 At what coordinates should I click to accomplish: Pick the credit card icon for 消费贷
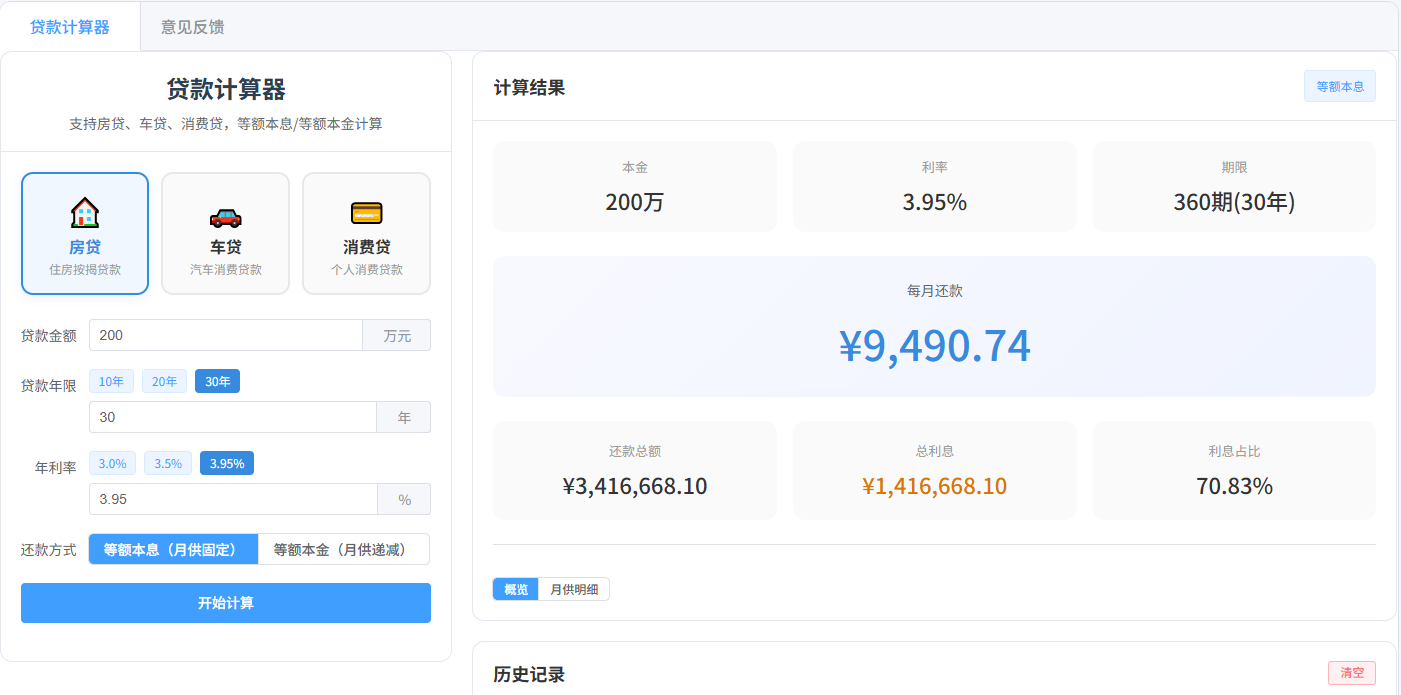(366, 213)
